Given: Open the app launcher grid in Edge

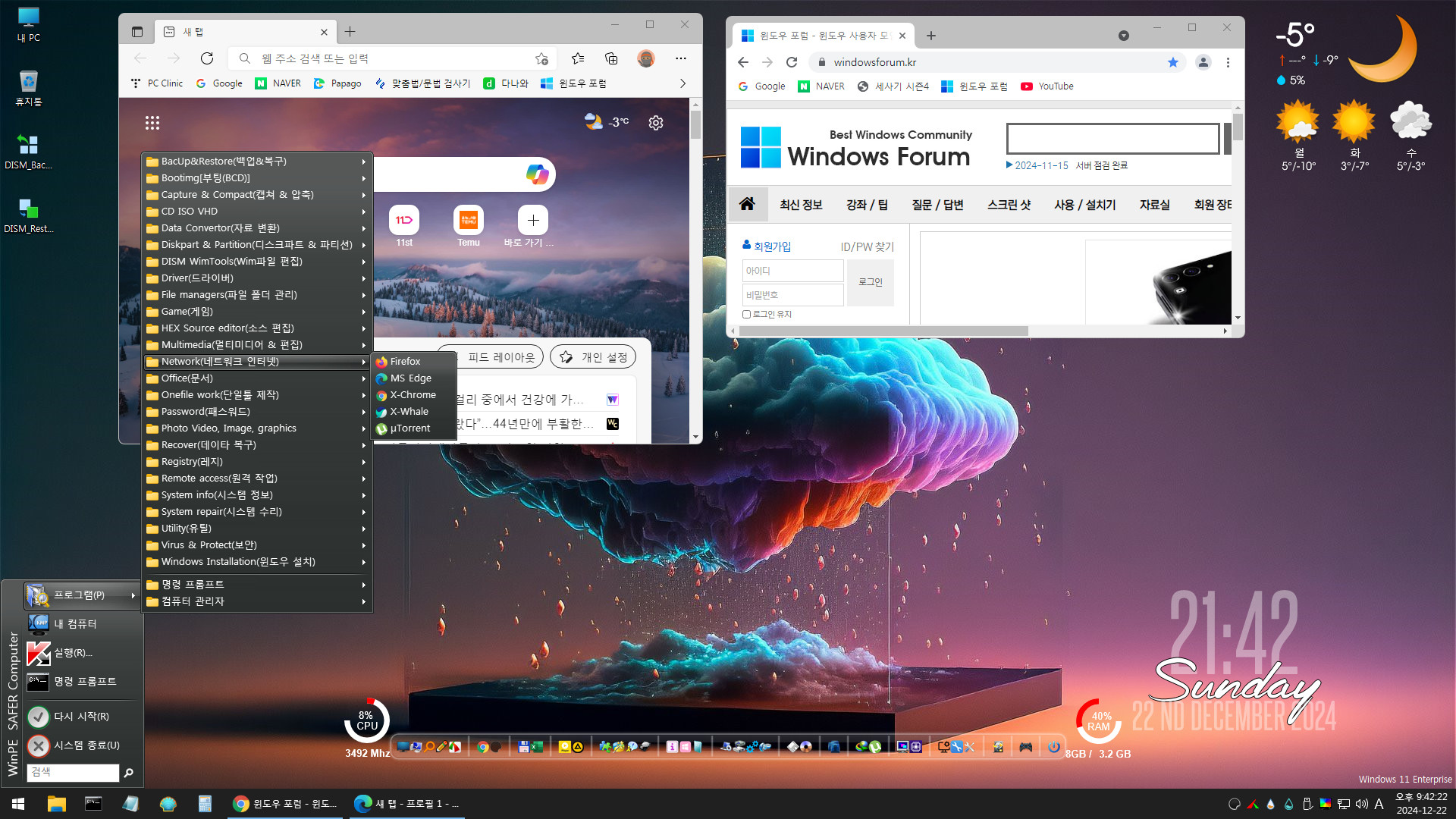Looking at the screenshot, I should (152, 123).
